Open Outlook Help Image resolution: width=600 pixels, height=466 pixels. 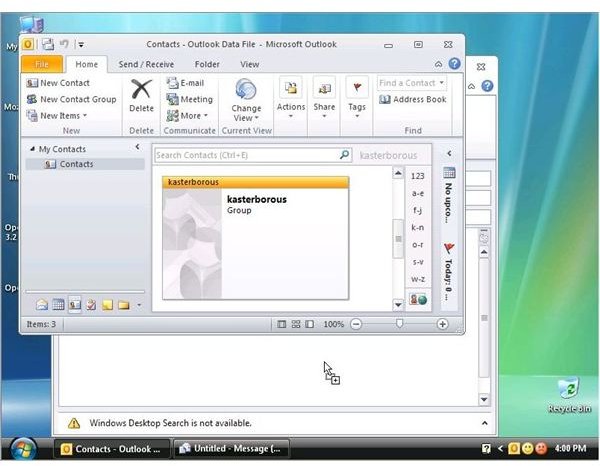point(454,63)
